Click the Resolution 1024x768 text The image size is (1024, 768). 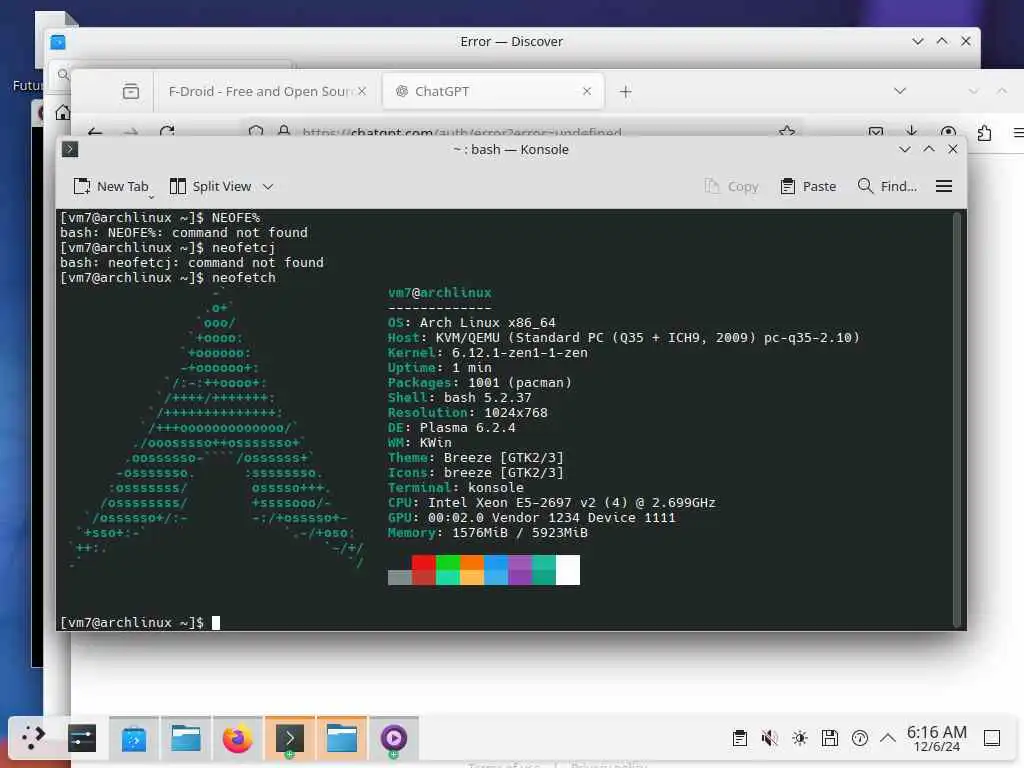click(x=468, y=413)
